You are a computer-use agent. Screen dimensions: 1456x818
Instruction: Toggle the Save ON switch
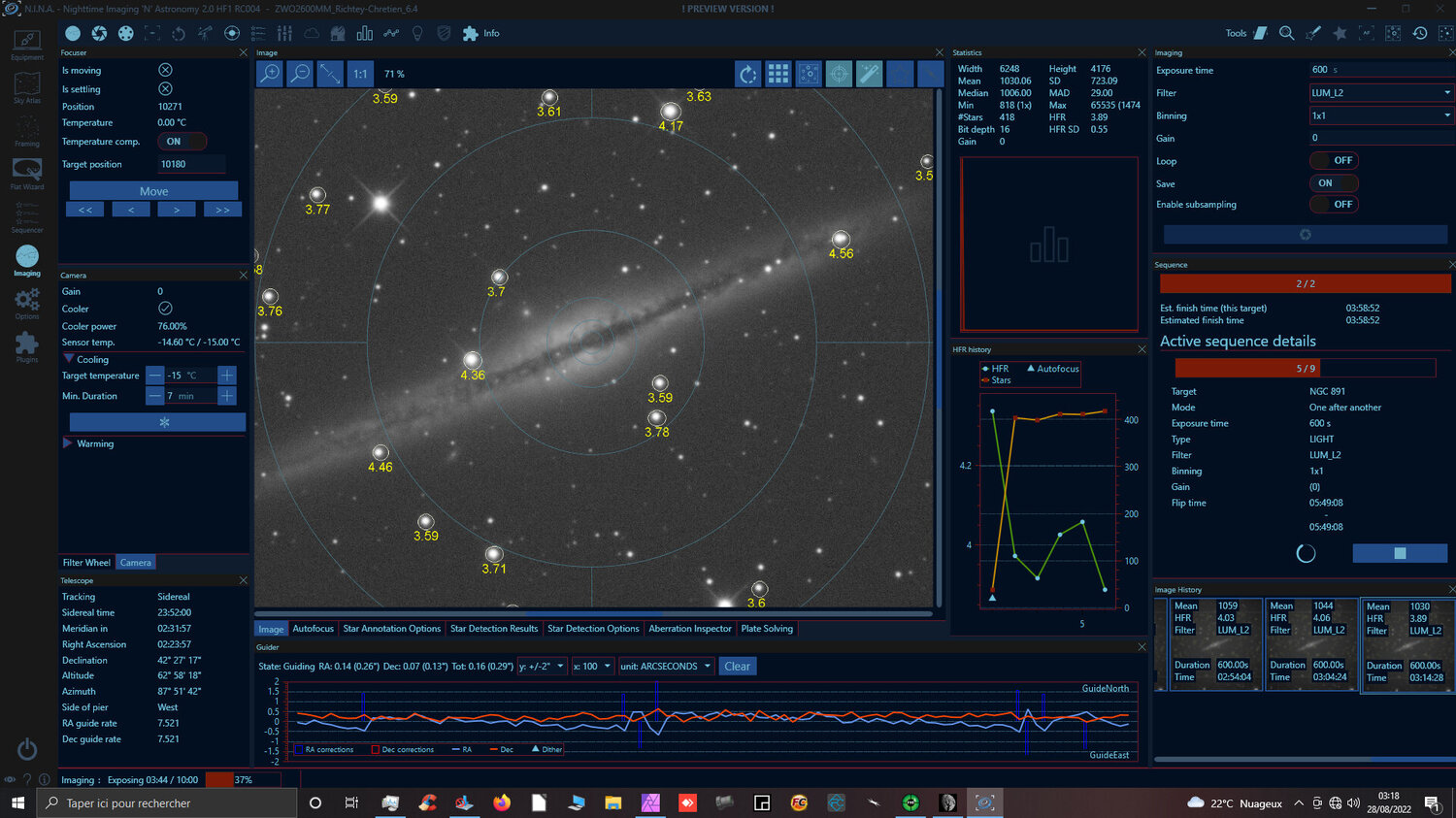pos(1333,182)
